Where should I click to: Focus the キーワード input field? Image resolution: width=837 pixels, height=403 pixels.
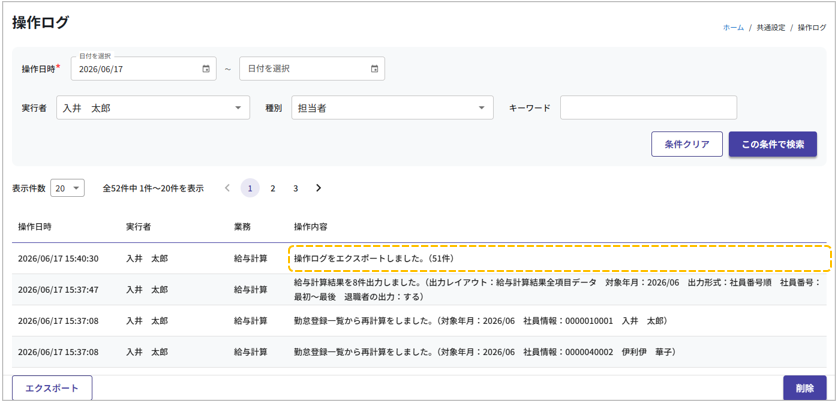coord(648,108)
